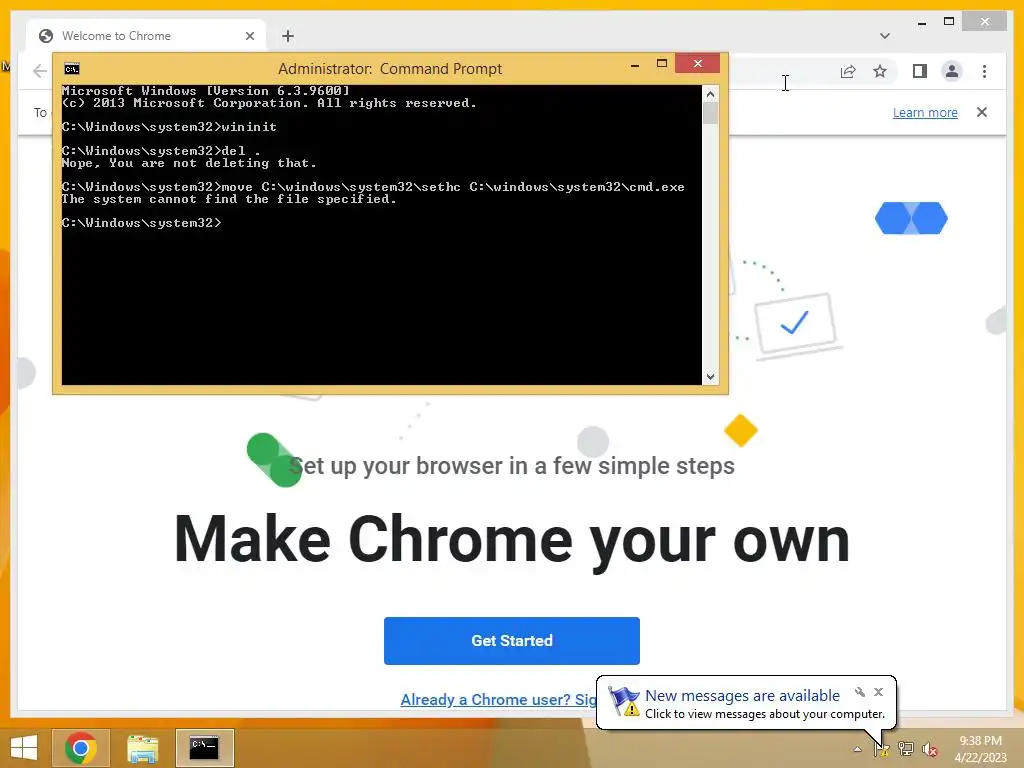Viewport: 1024px width, 768px height.
Task: Open new tab with plus button
Action: [288, 36]
